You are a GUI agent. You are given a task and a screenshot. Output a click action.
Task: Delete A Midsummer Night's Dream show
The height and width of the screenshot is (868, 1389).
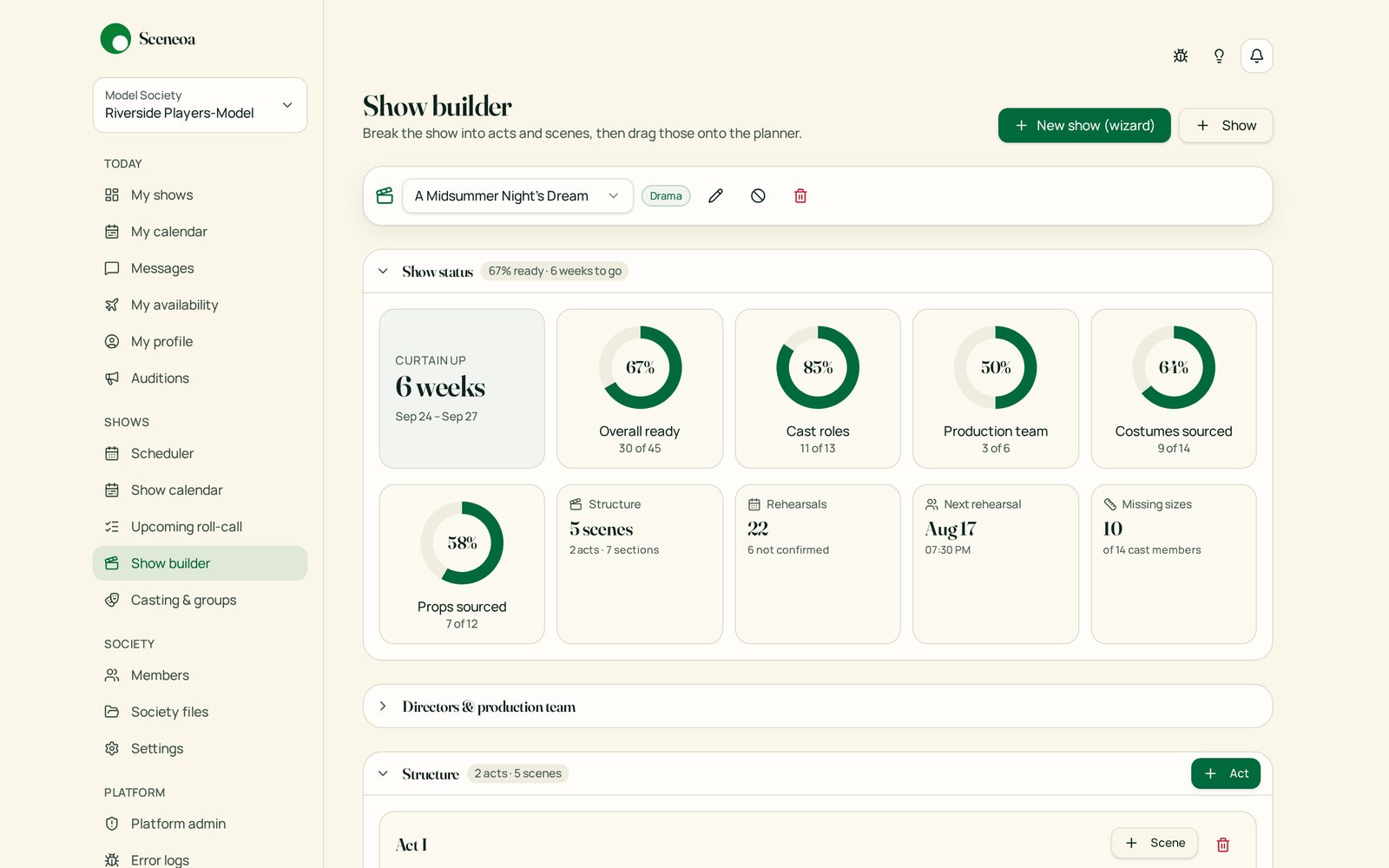[x=800, y=196]
